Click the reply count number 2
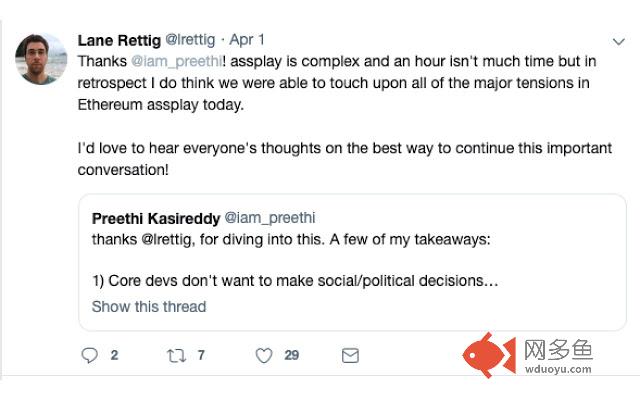Image resolution: width=640 pixels, height=400 pixels. tap(114, 355)
